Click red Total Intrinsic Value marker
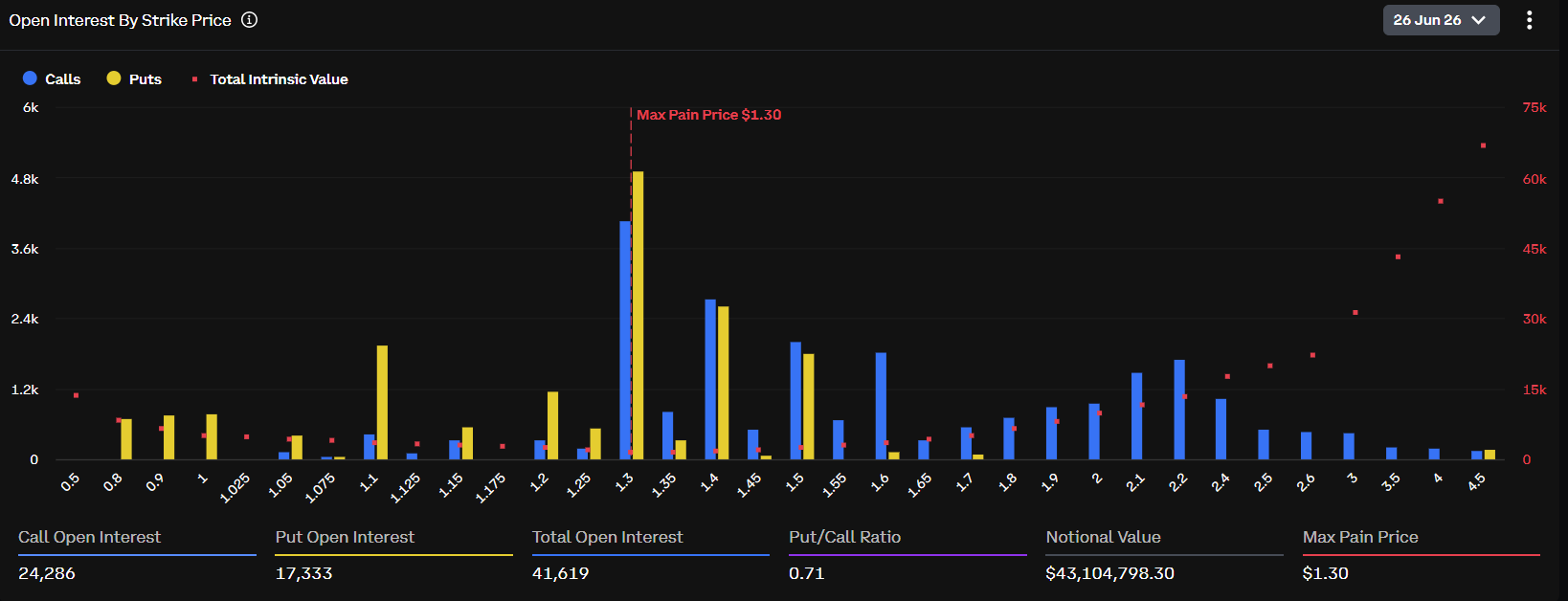The image size is (1568, 601). [x=194, y=79]
